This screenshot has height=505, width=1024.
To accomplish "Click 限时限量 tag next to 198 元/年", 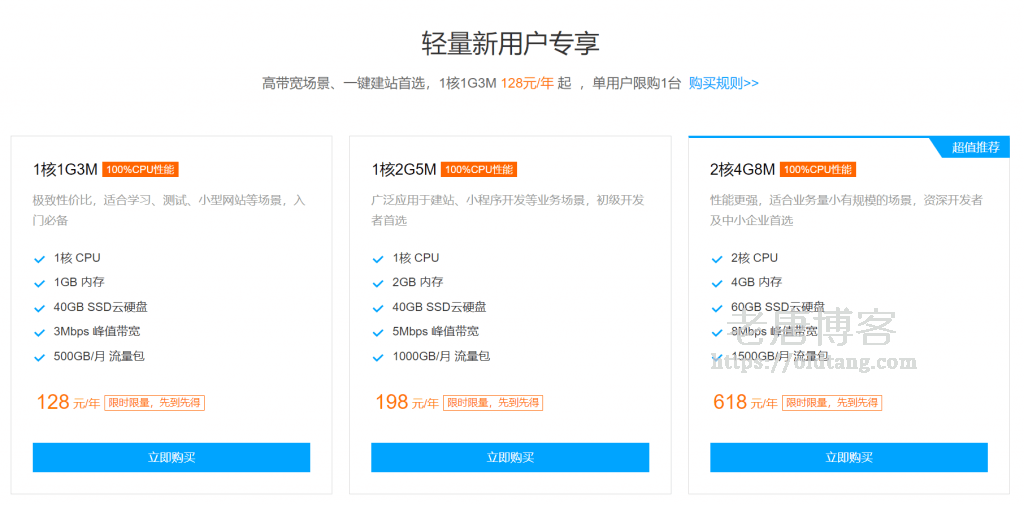I will (494, 403).
